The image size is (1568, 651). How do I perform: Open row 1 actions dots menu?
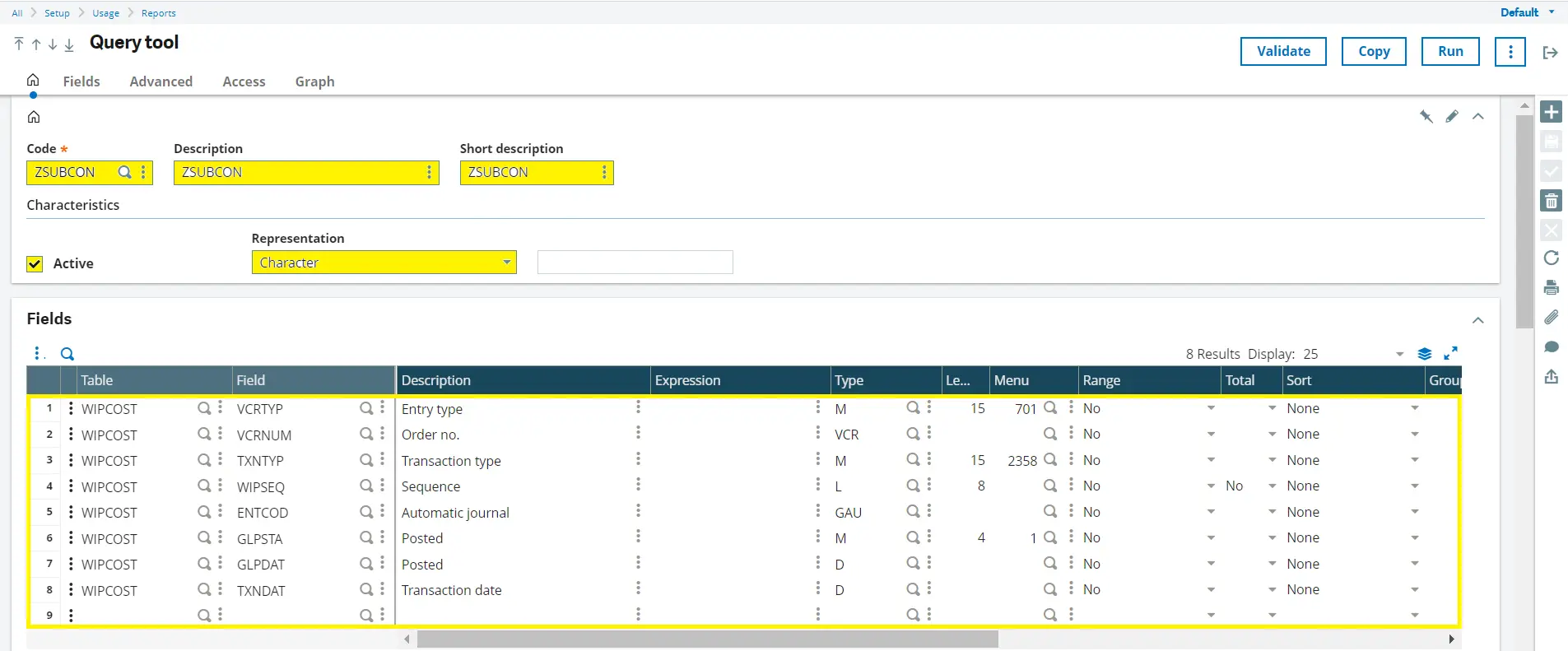[x=71, y=408]
